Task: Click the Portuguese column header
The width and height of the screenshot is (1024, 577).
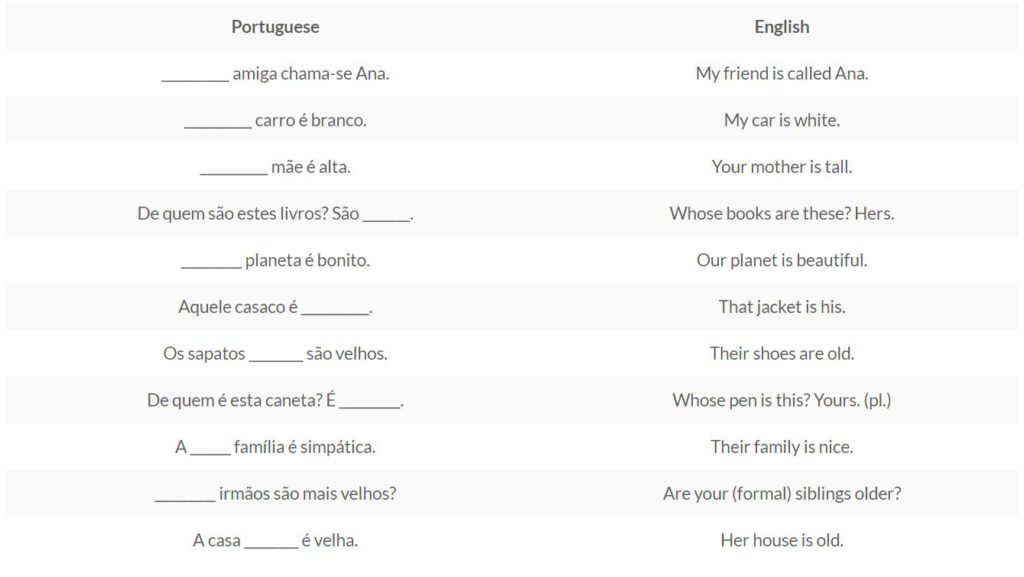Action: (x=275, y=27)
